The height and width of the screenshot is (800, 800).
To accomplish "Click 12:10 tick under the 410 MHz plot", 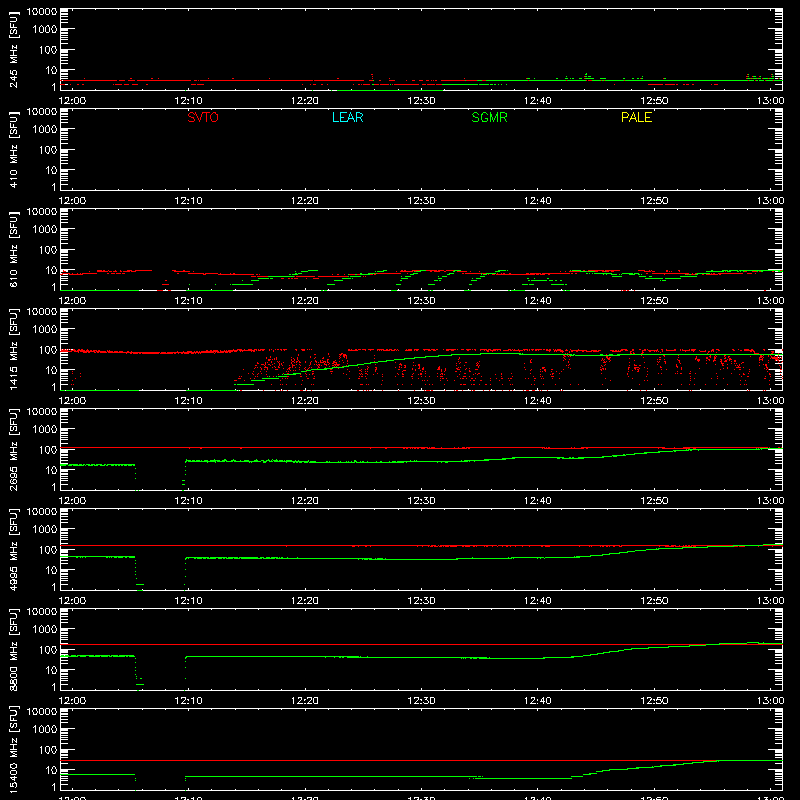I will pos(189,201).
